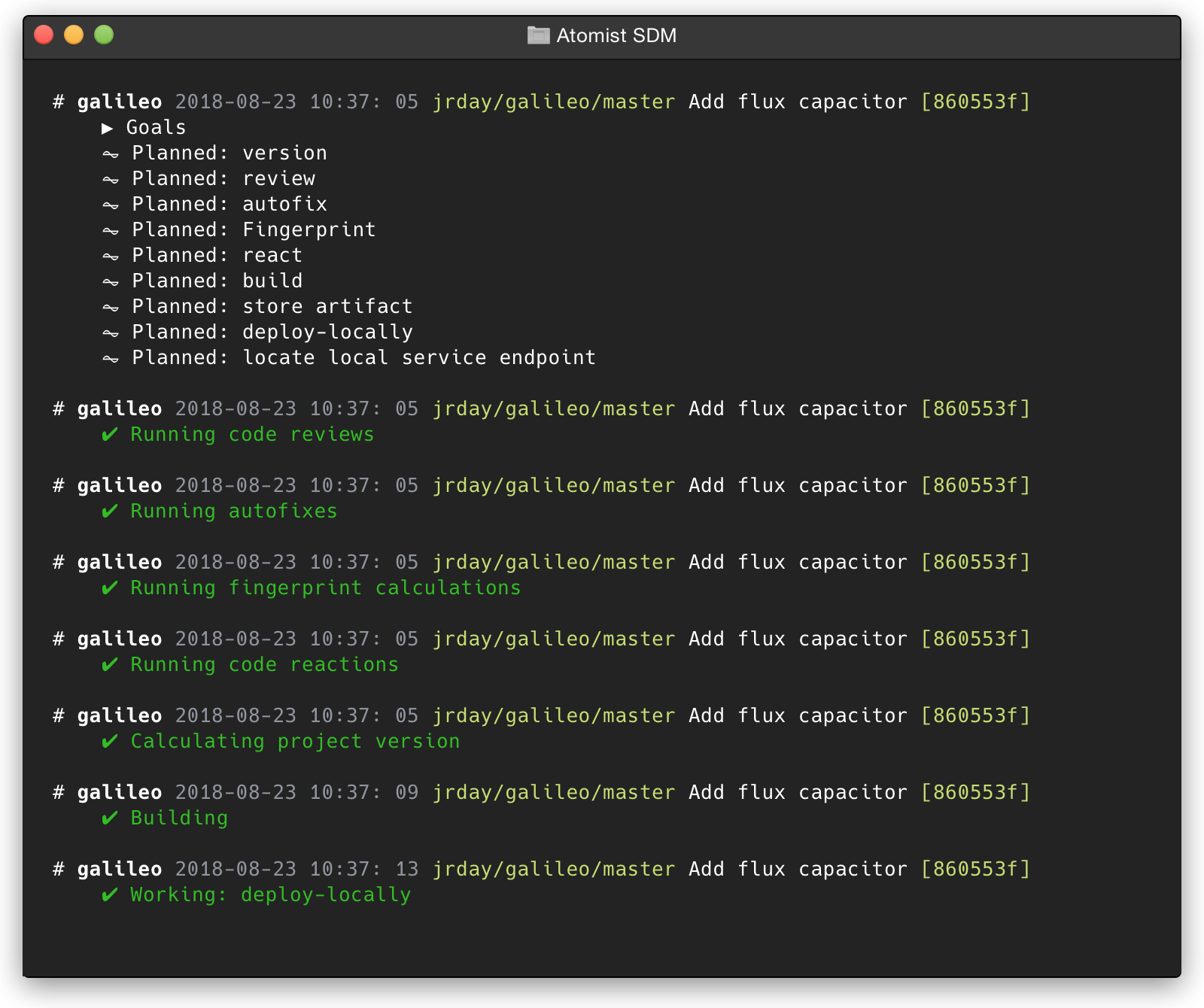Click the tilde icon before Planned: react

coord(111,257)
